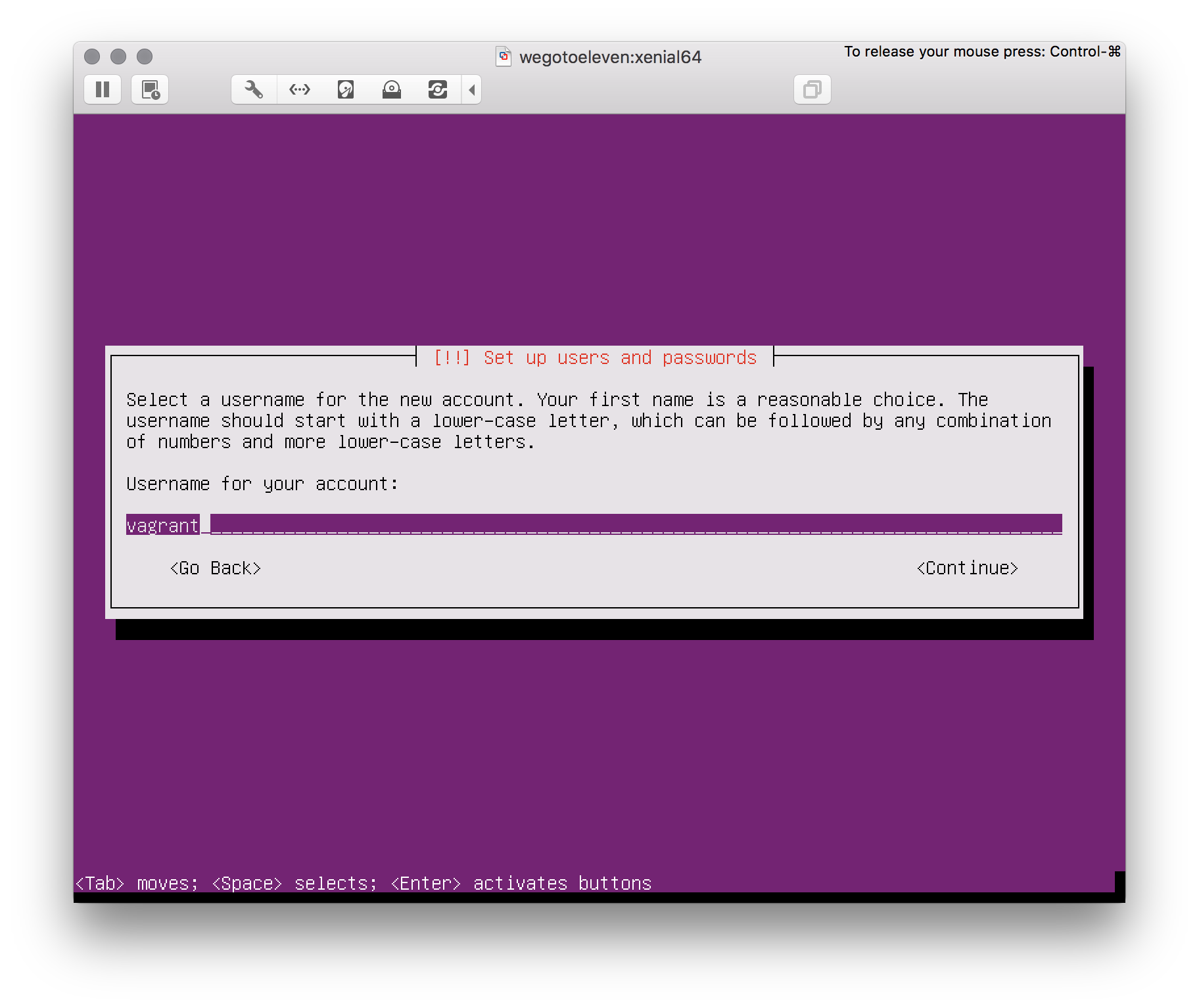Activate the <Go Back> button
This screenshot has width=1199, height=1008.
click(x=216, y=568)
